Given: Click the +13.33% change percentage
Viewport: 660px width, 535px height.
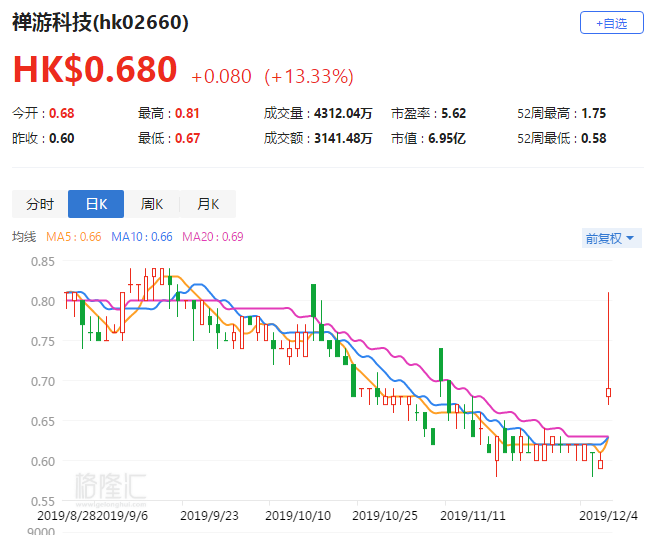Looking at the screenshot, I should click(308, 76).
